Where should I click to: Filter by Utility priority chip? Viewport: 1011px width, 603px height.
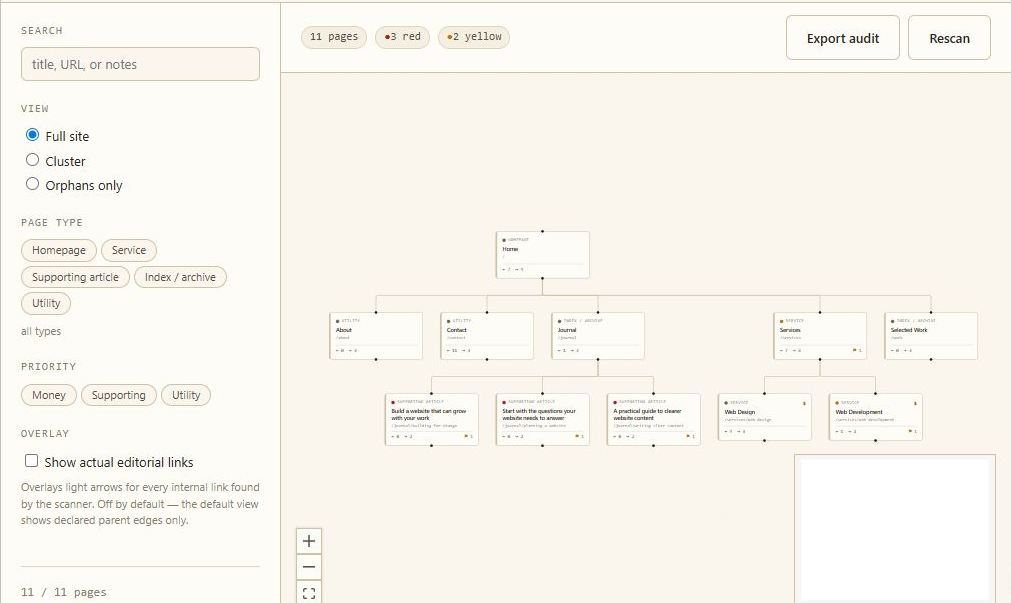click(x=186, y=395)
